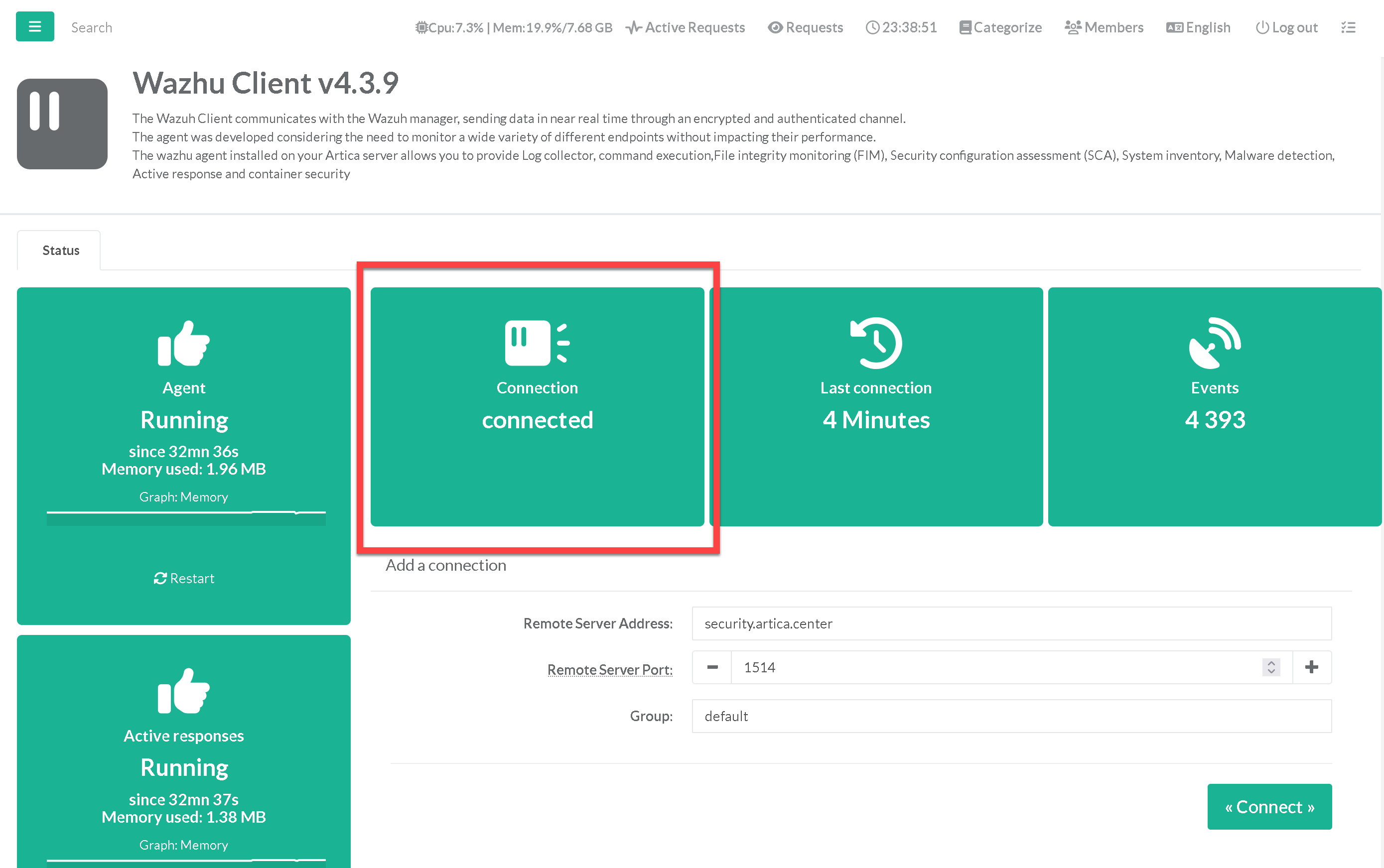Select the Status tab
The image size is (1384, 868).
60,250
